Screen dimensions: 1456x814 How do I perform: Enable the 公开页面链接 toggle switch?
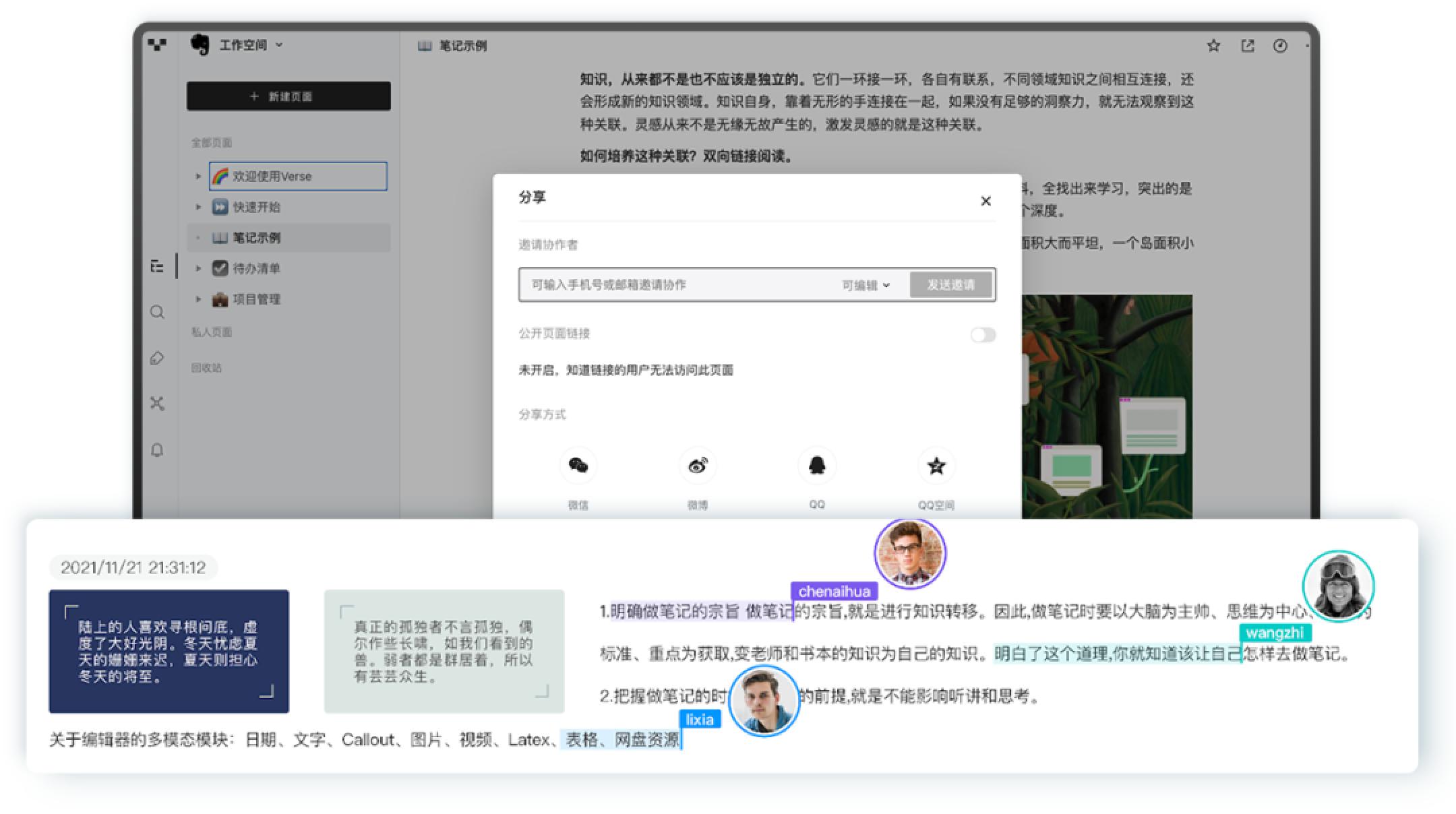(x=983, y=335)
